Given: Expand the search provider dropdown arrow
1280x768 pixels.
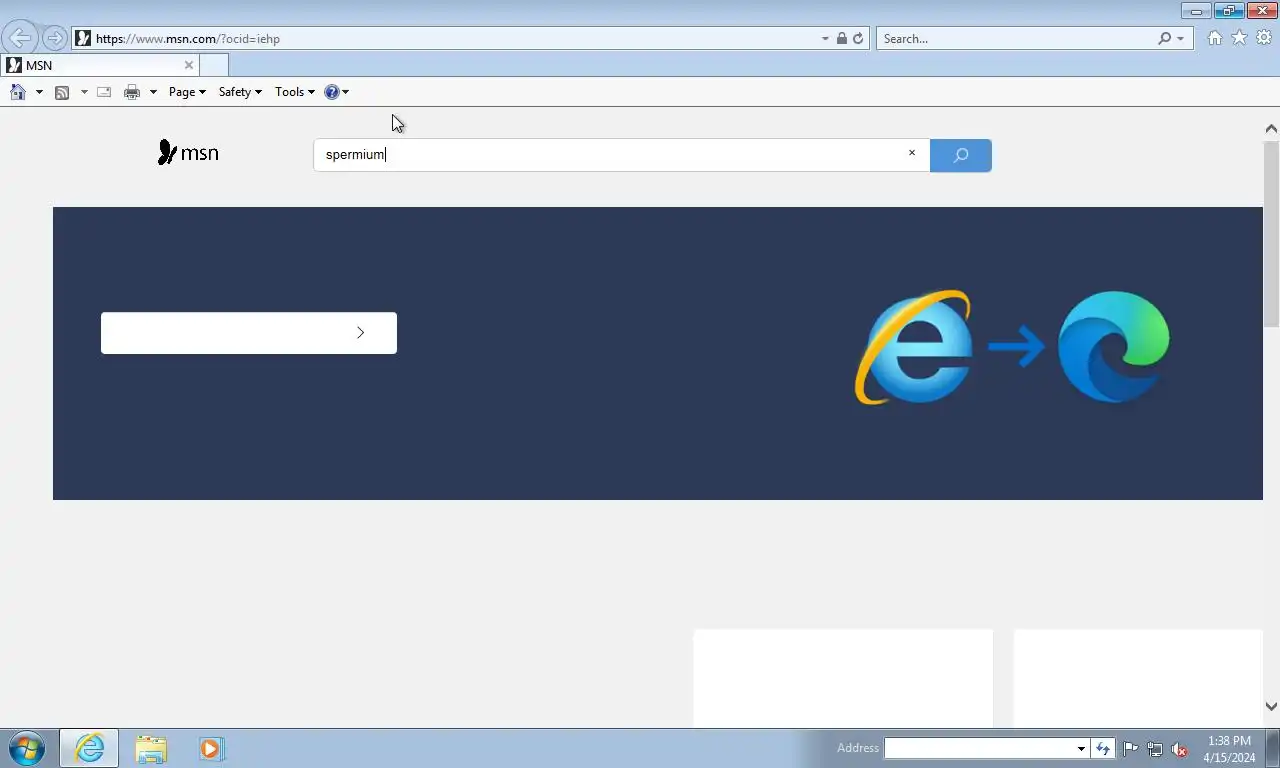Looking at the screenshot, I should point(1180,38).
